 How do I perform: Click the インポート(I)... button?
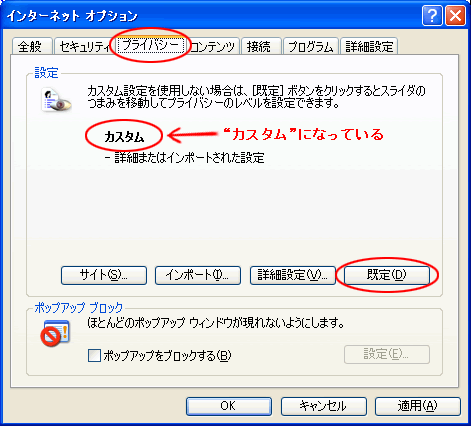pyautogui.click(x=198, y=275)
